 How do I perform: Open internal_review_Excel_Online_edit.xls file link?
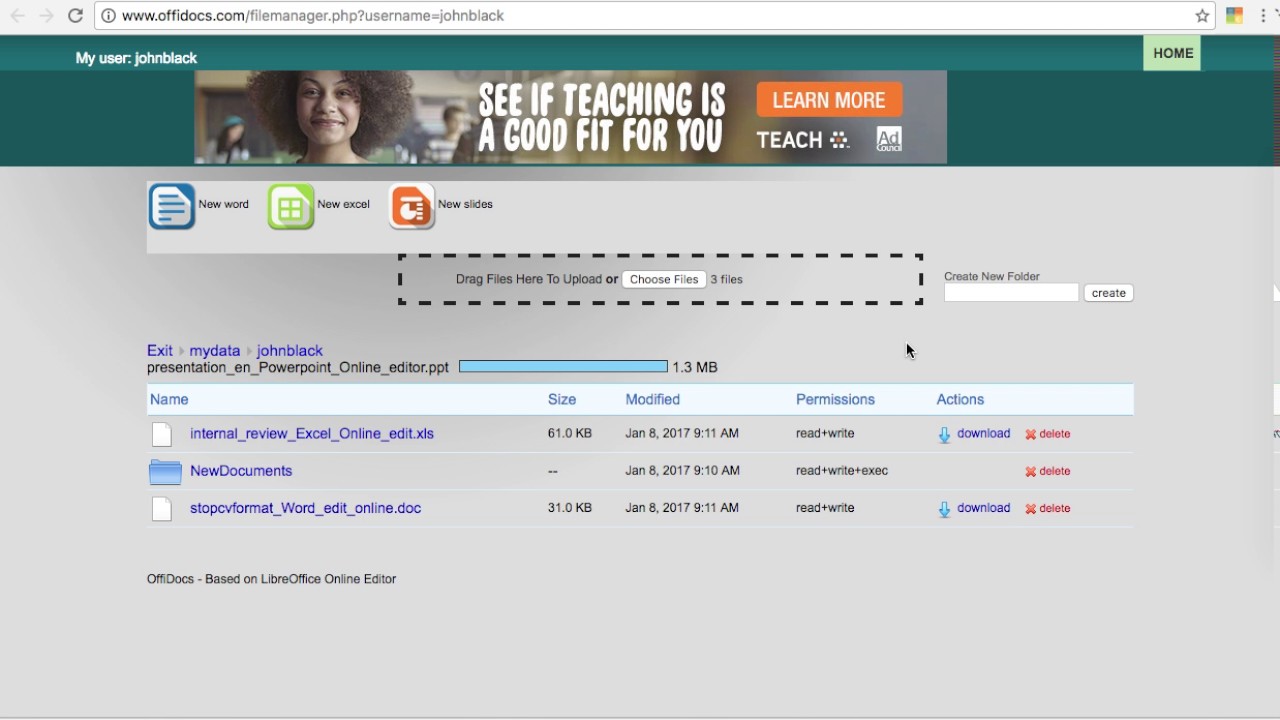coord(312,434)
